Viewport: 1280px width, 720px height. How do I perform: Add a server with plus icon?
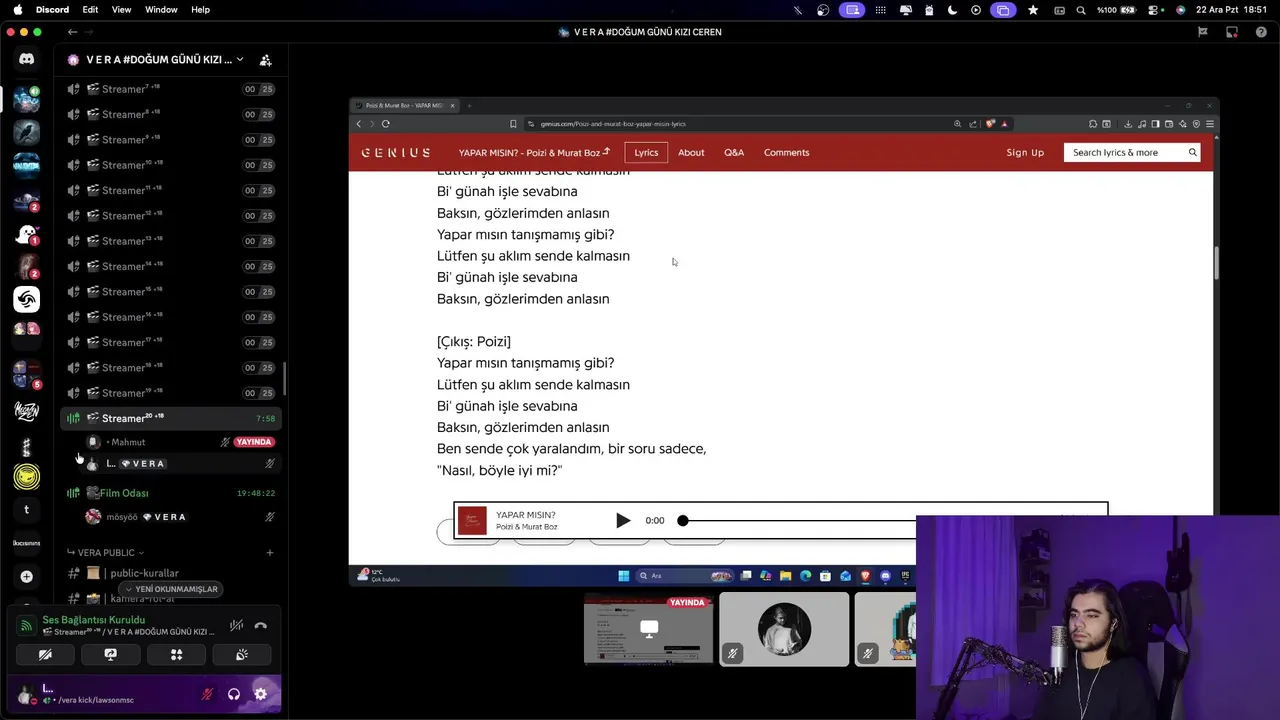pyautogui.click(x=27, y=576)
